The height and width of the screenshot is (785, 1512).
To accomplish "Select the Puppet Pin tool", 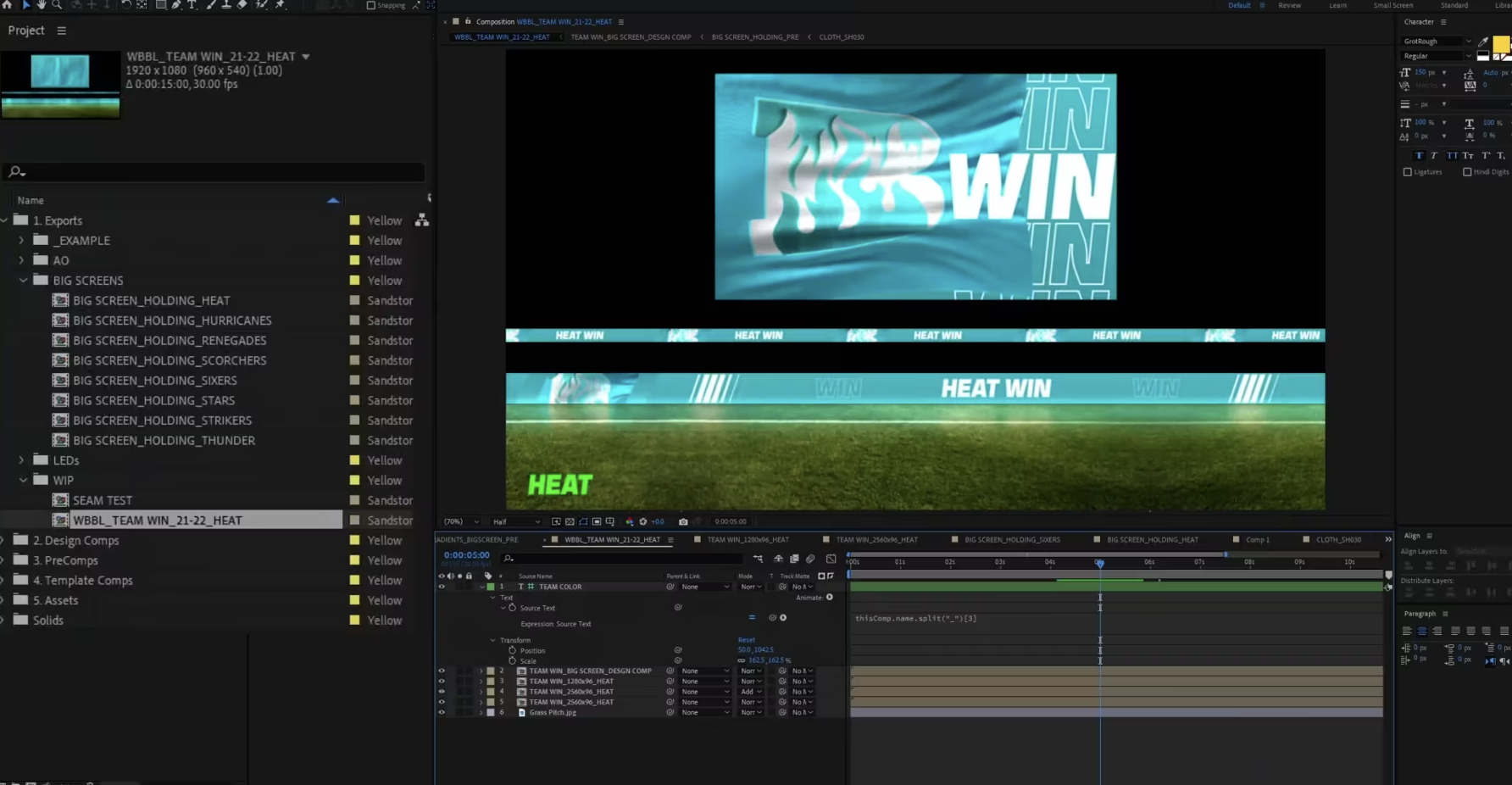I will coord(281,4).
